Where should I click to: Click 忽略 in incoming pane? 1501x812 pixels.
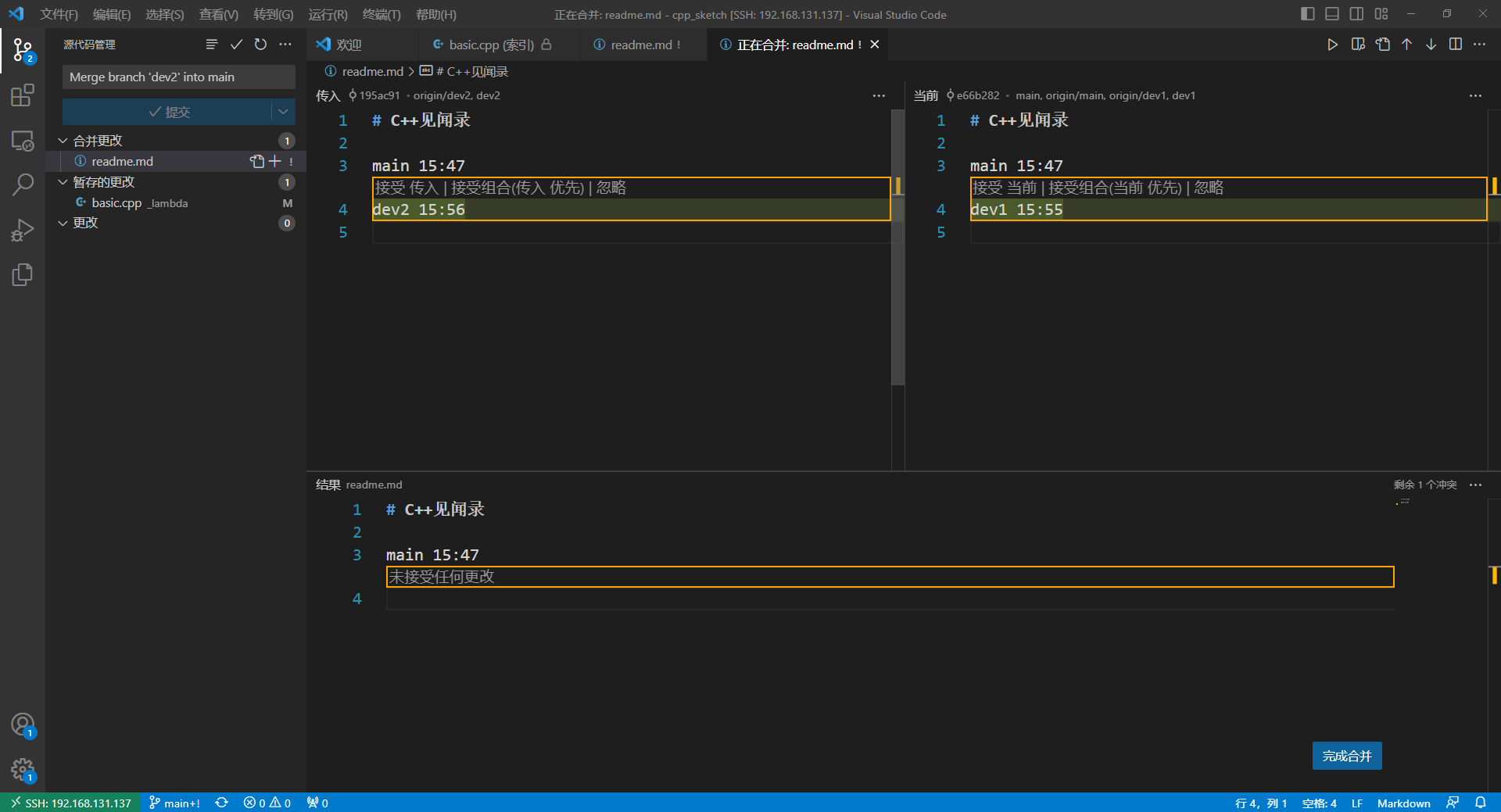pos(611,188)
